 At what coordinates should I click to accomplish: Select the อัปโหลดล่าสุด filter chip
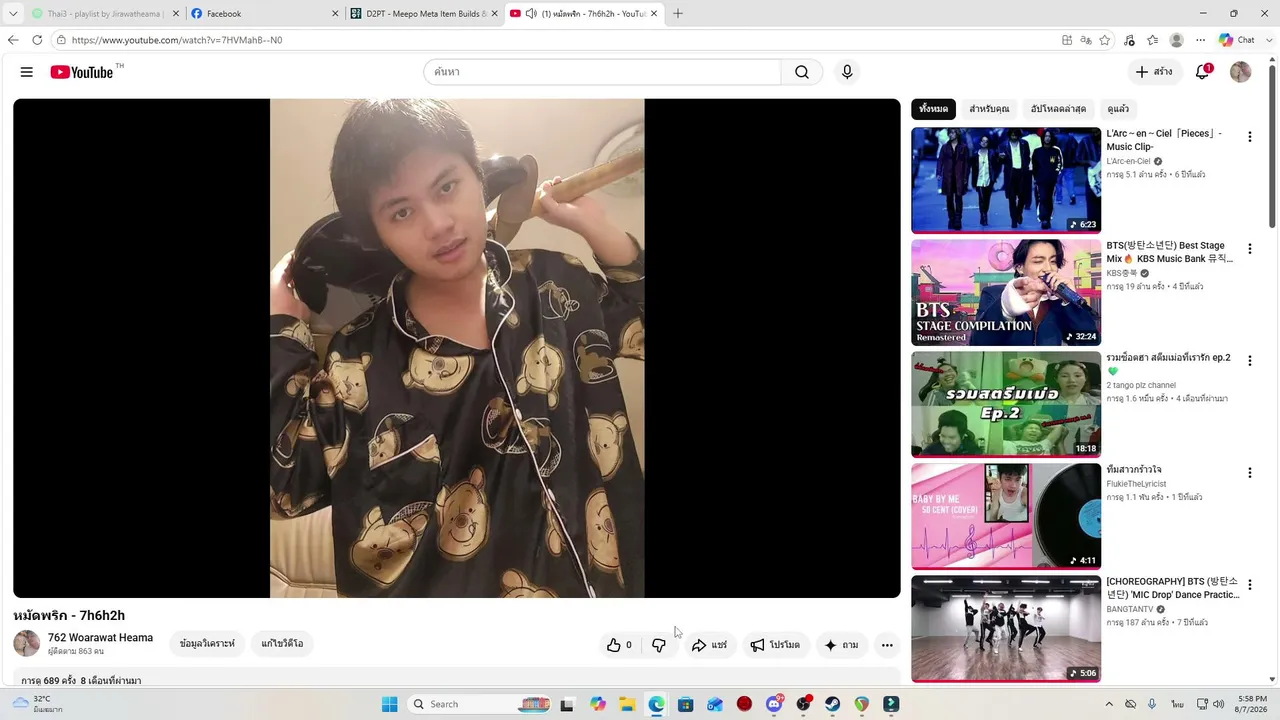[1058, 109]
